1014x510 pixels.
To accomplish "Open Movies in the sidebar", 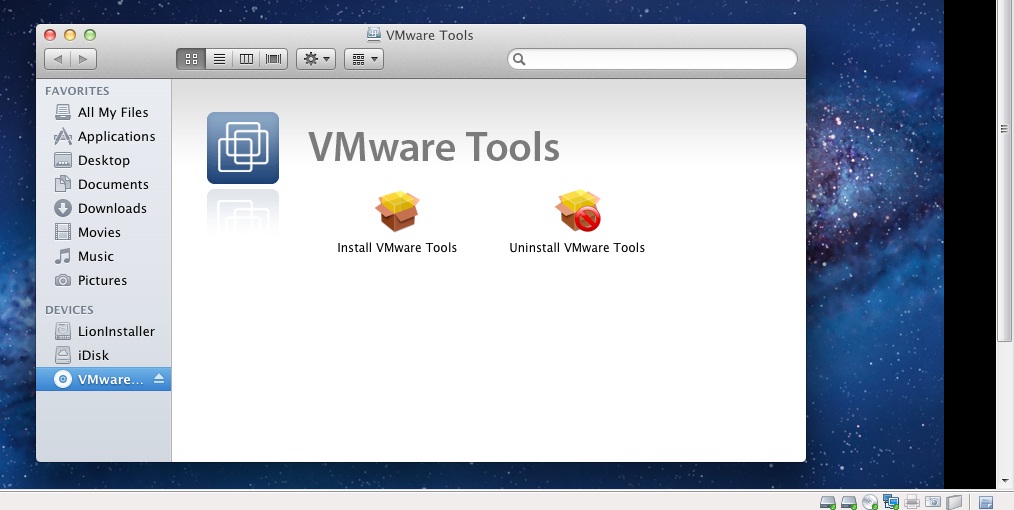I will (x=103, y=232).
